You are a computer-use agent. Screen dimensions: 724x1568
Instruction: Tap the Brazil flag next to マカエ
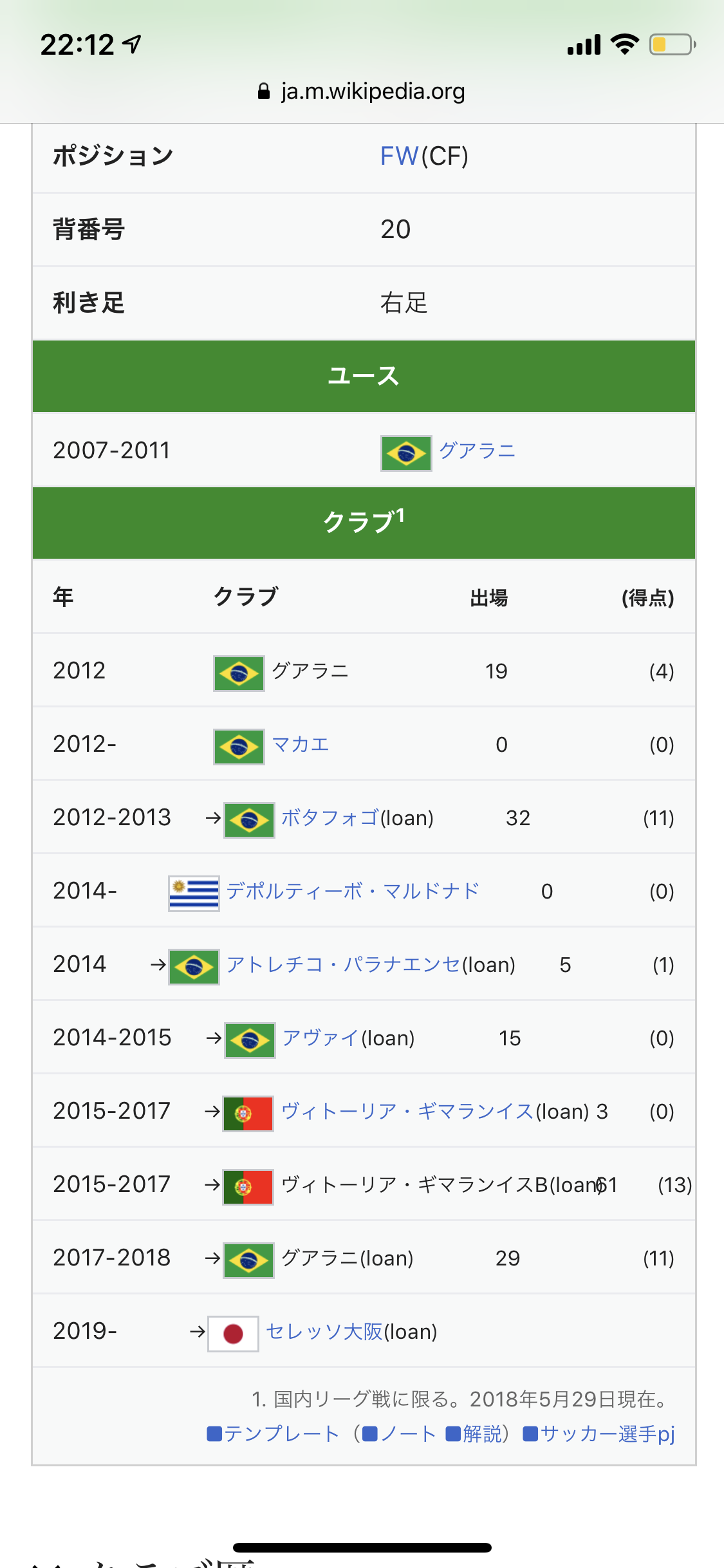coord(239,747)
